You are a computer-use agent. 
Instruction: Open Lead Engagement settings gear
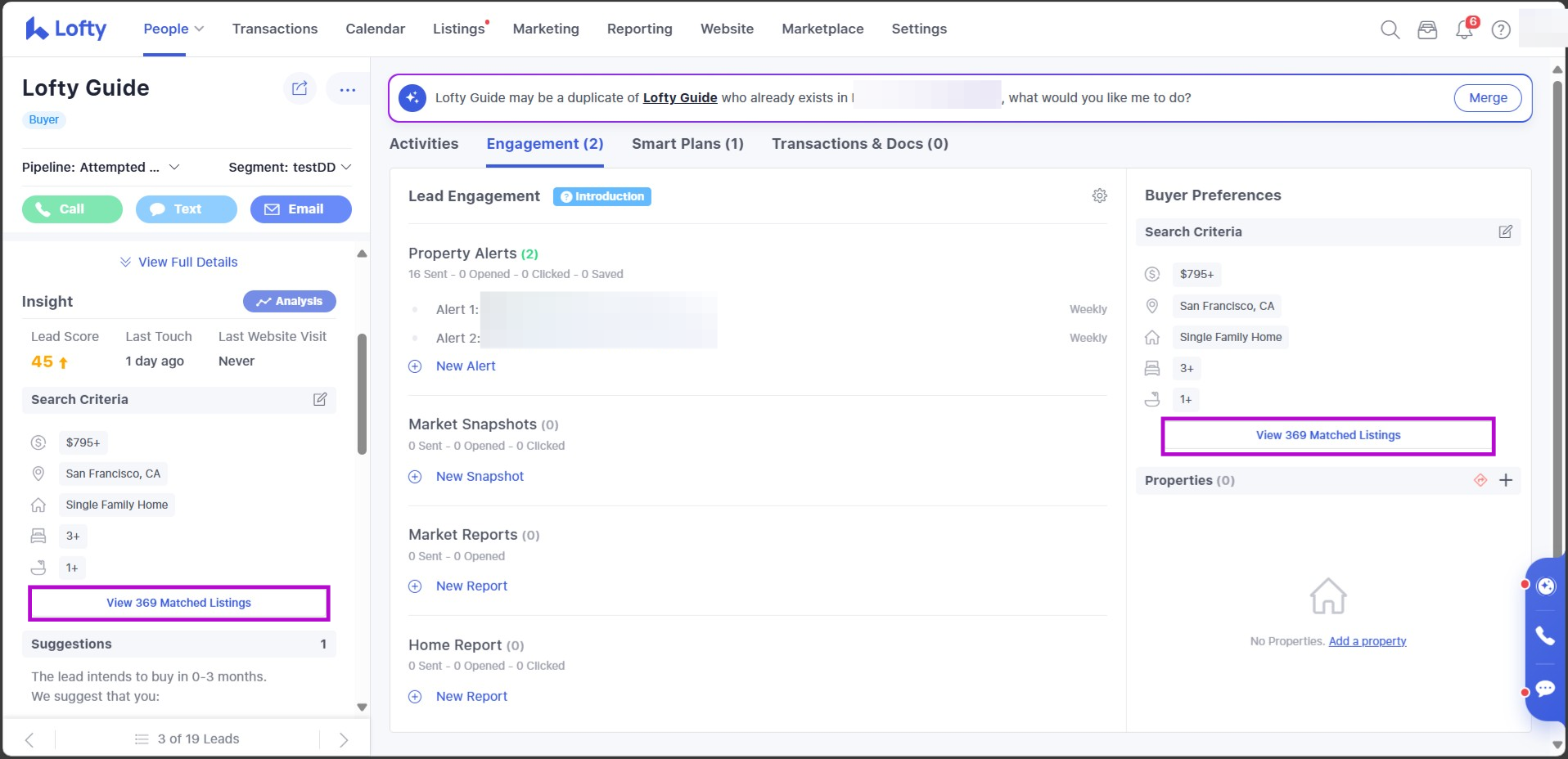[x=1100, y=195]
